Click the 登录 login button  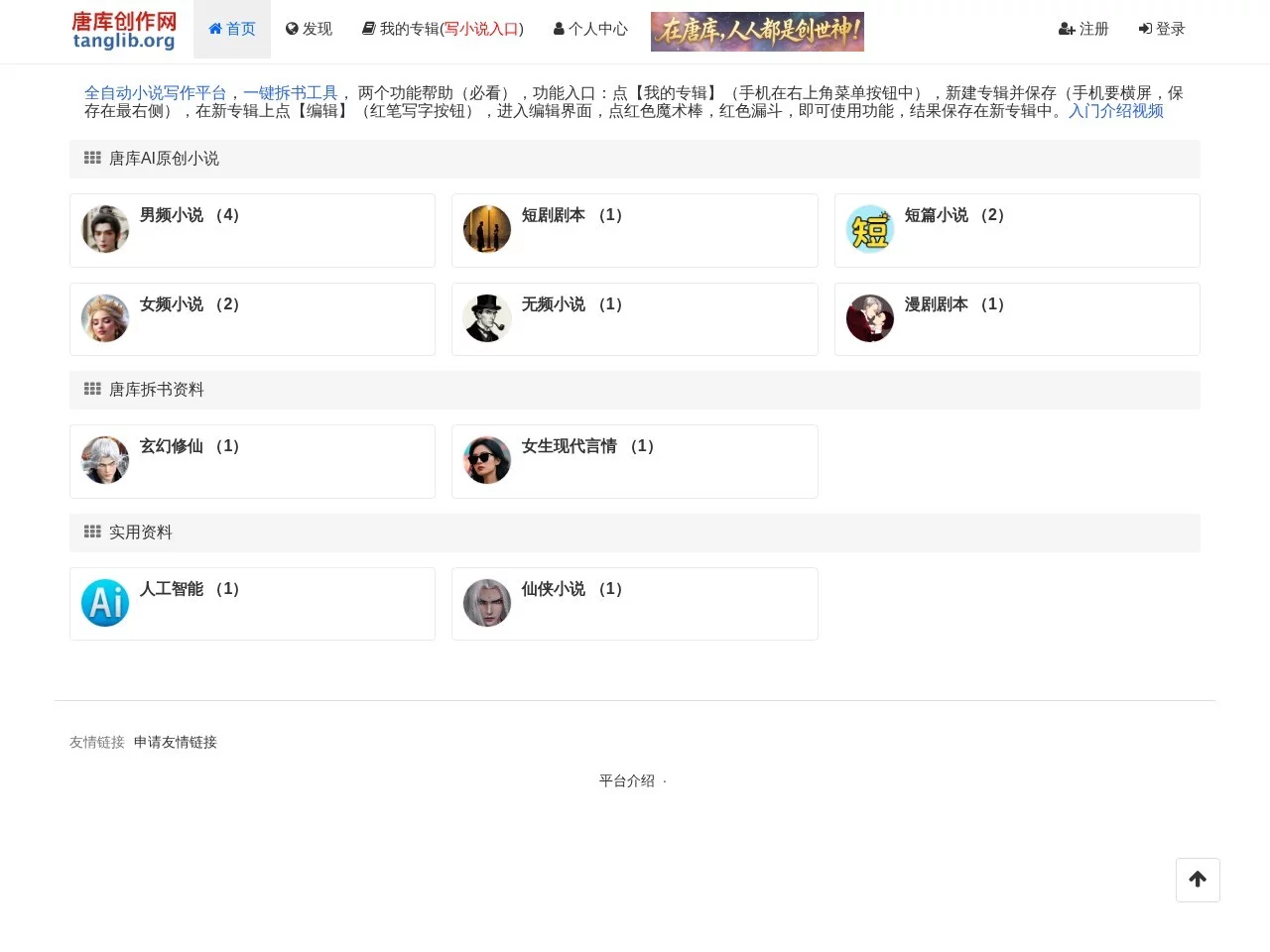click(1161, 30)
